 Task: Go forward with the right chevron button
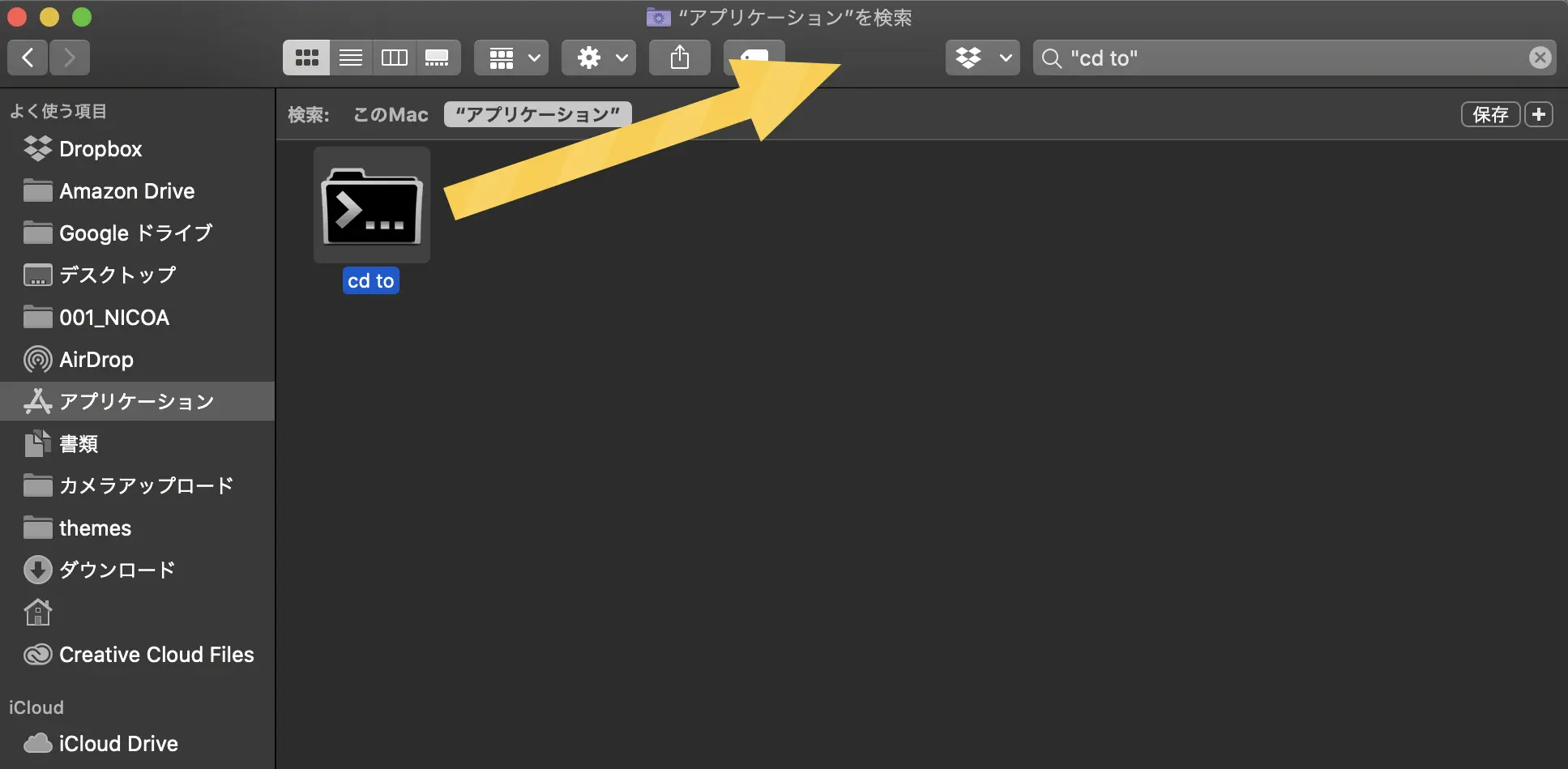click(70, 58)
